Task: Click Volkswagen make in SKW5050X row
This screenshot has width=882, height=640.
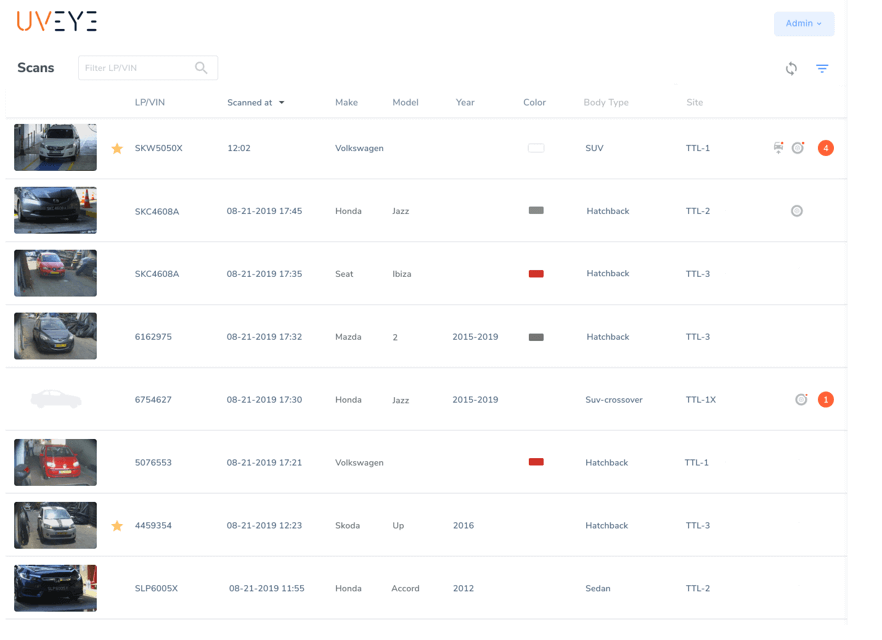Action: pyautogui.click(x=359, y=148)
